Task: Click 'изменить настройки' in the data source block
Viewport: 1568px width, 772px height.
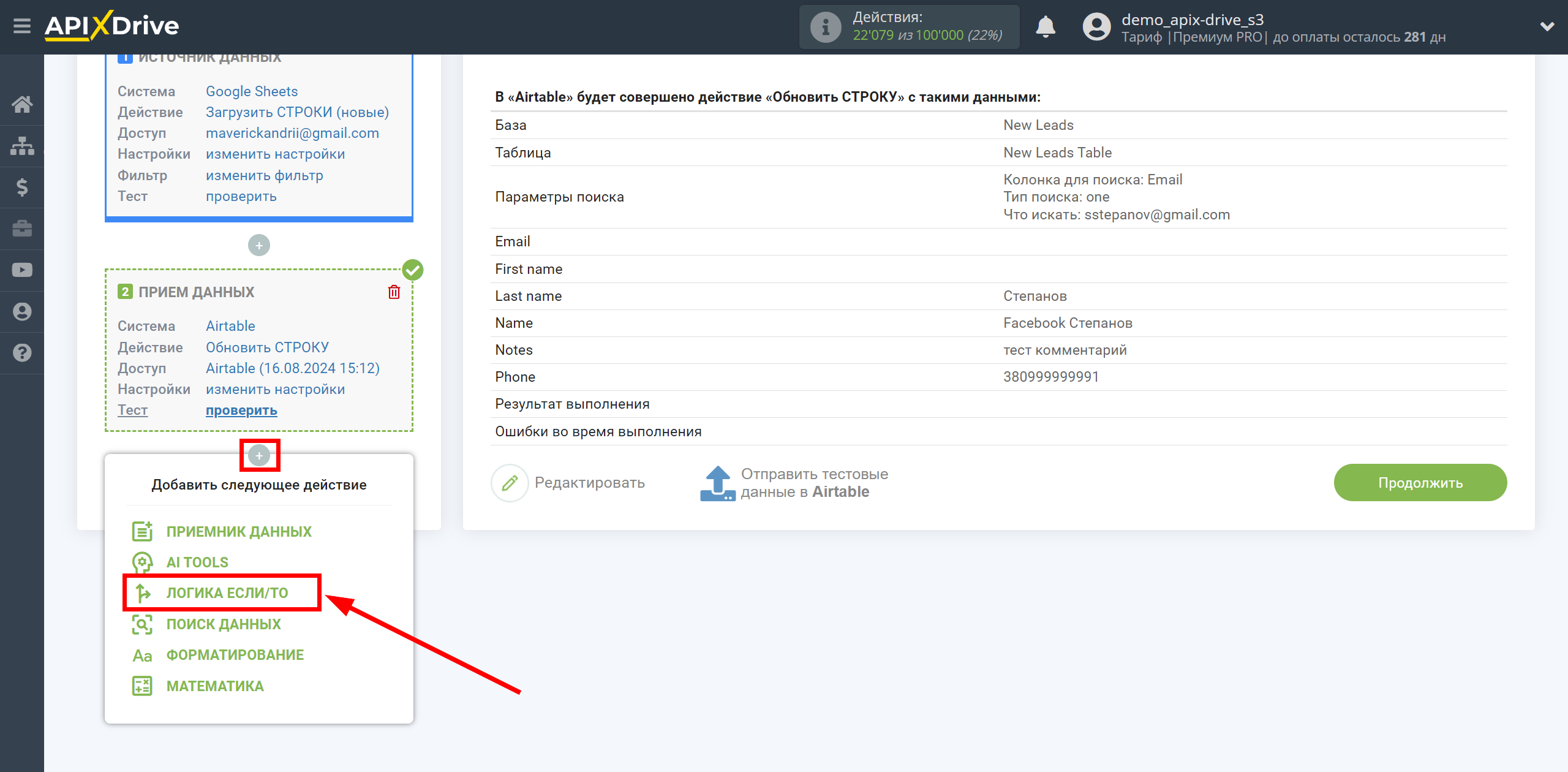Action: (275, 154)
